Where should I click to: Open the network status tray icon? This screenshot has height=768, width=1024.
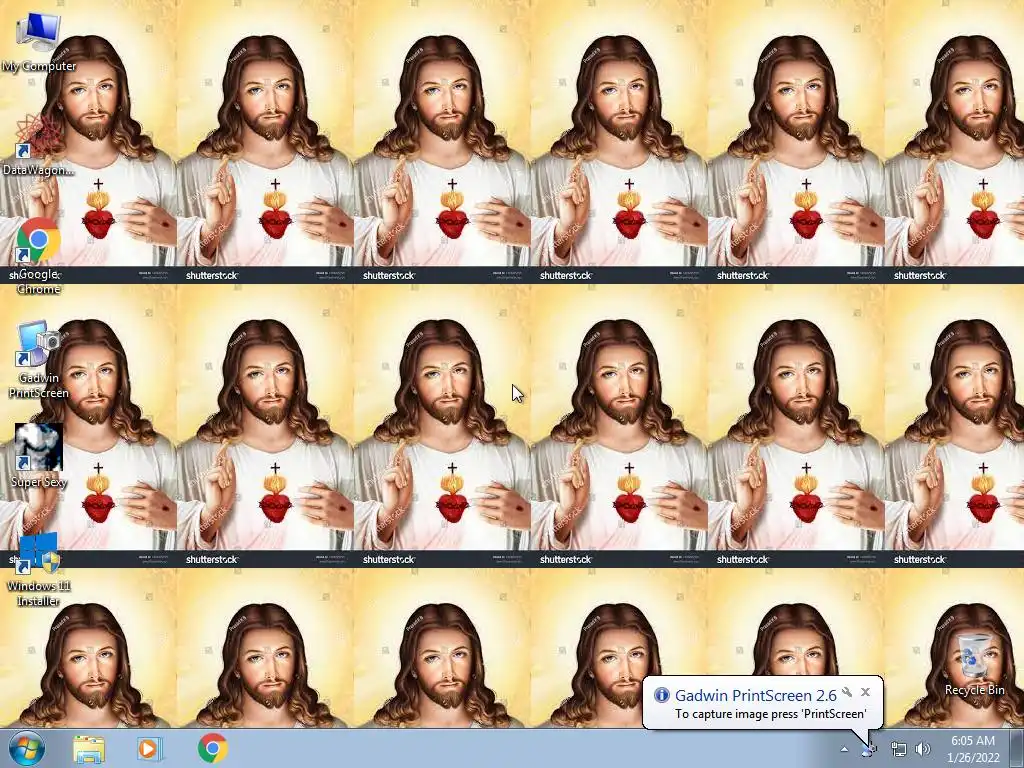pyautogui.click(x=899, y=750)
